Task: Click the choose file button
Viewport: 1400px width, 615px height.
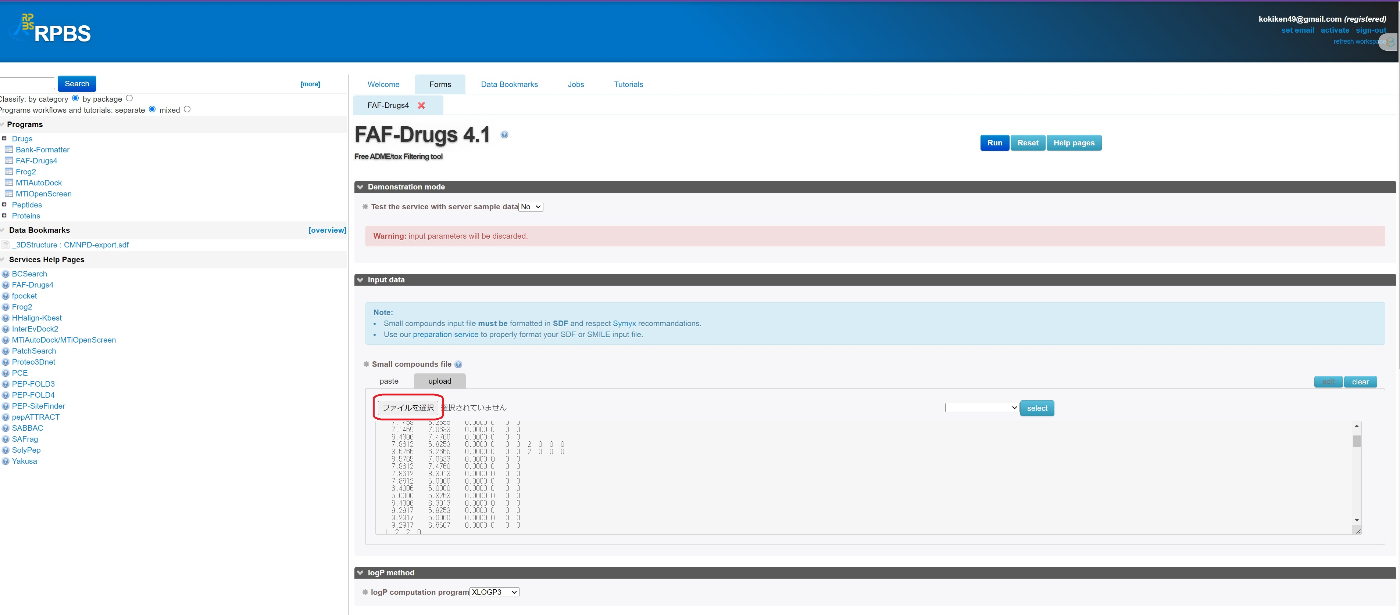Action: pyautogui.click(x=408, y=408)
